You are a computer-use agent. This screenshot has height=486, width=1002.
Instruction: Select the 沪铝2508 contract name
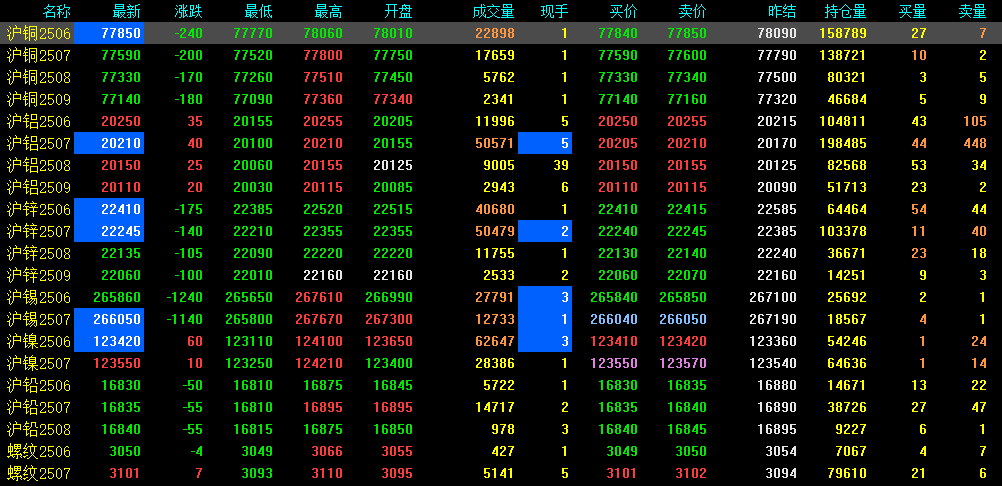tap(38, 165)
